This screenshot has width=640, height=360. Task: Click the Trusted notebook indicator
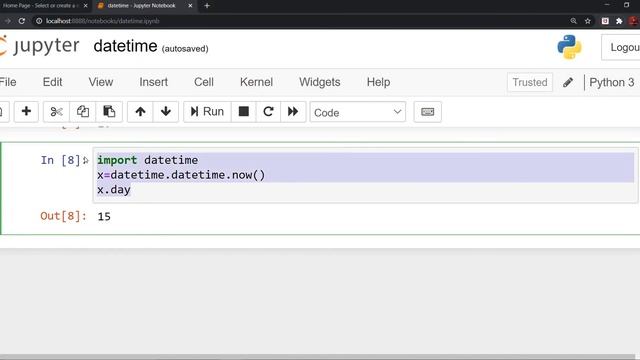click(x=530, y=82)
